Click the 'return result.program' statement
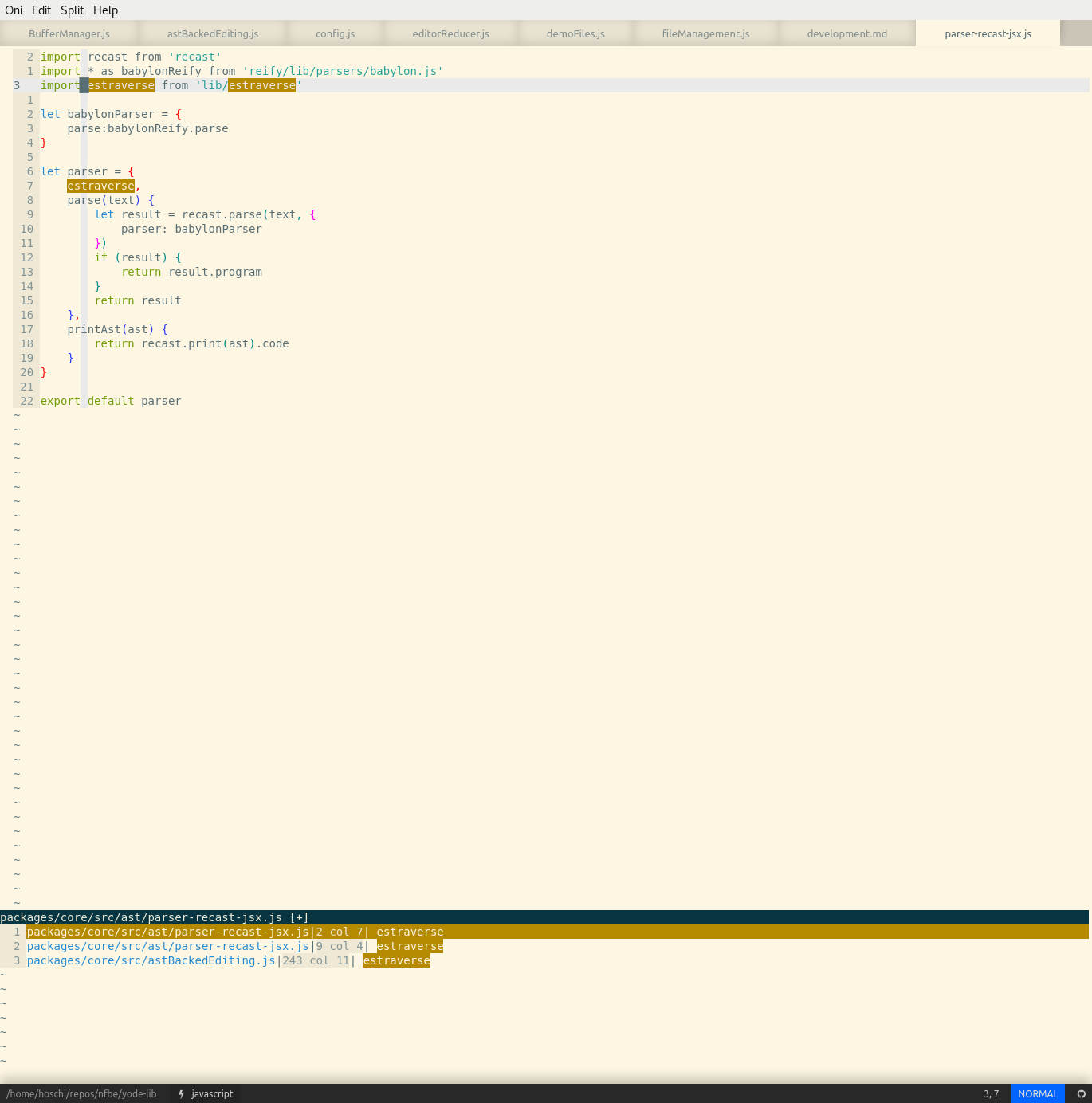Viewport: 1092px width, 1103px height. [x=191, y=272]
